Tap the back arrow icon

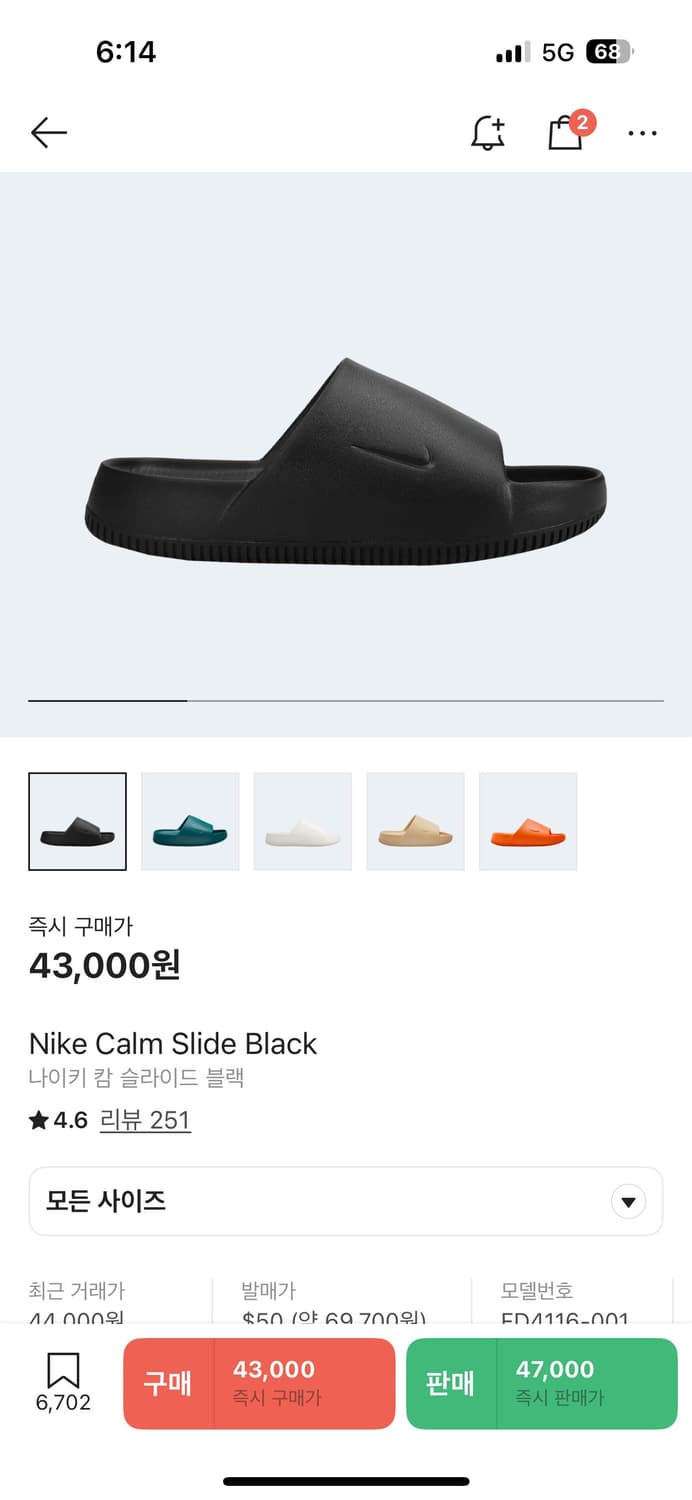point(48,132)
